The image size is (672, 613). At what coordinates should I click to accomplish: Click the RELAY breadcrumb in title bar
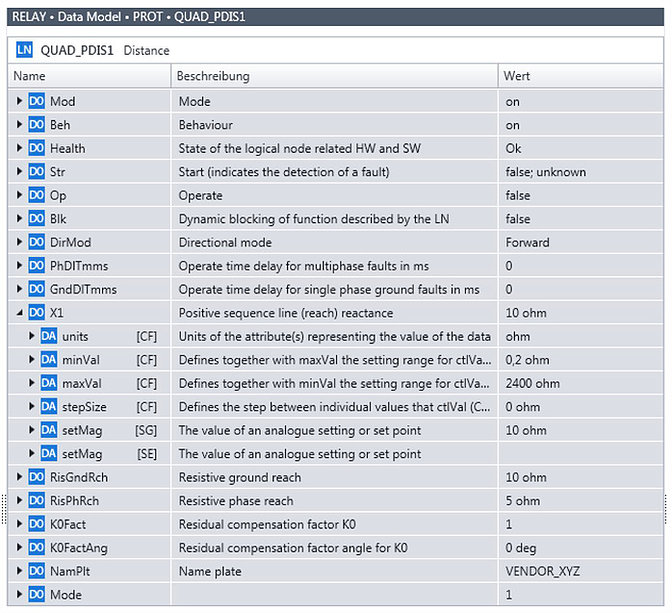29,17
